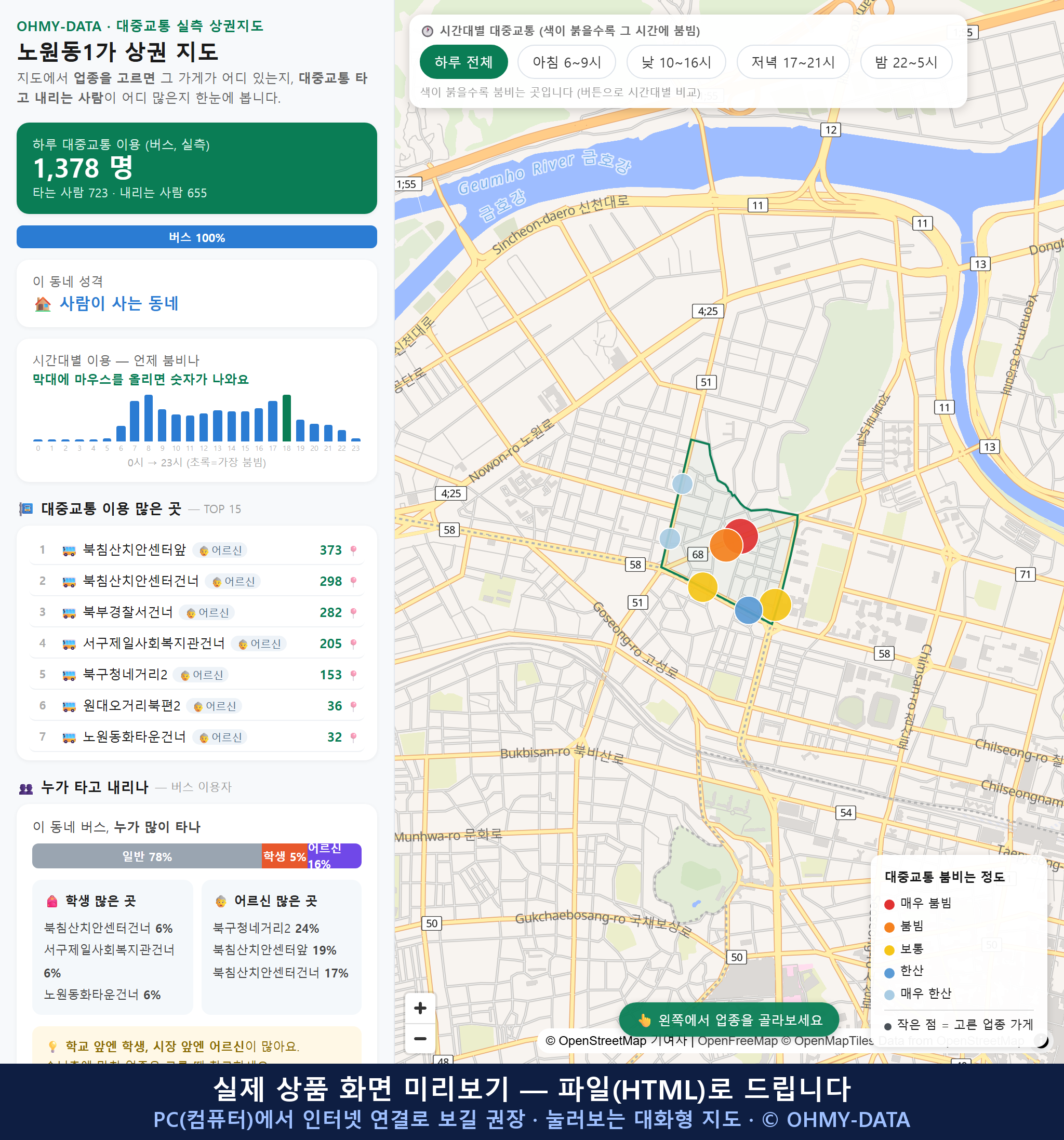Click the 매우 붐빔 red legend dot
This screenshot has height=1140, width=1064.
[x=889, y=904]
